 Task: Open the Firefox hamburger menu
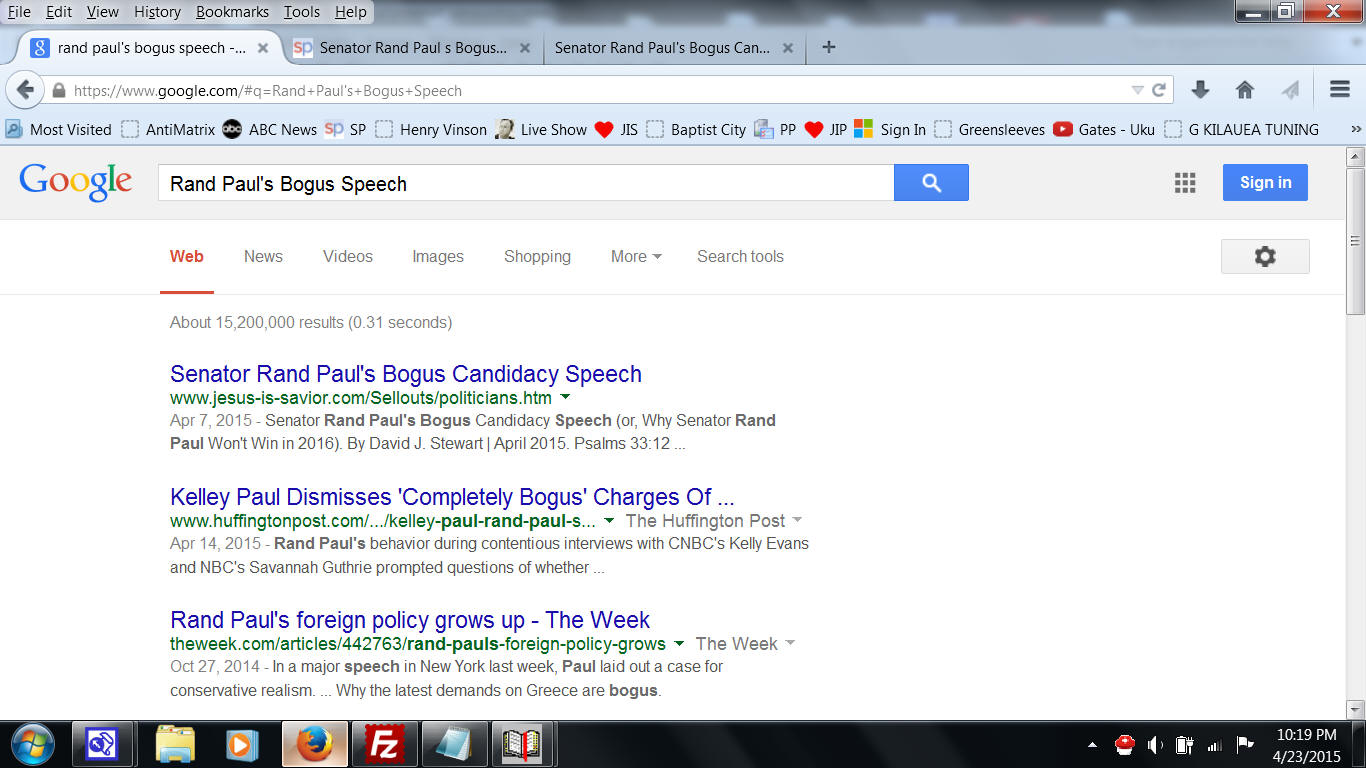[x=1340, y=90]
